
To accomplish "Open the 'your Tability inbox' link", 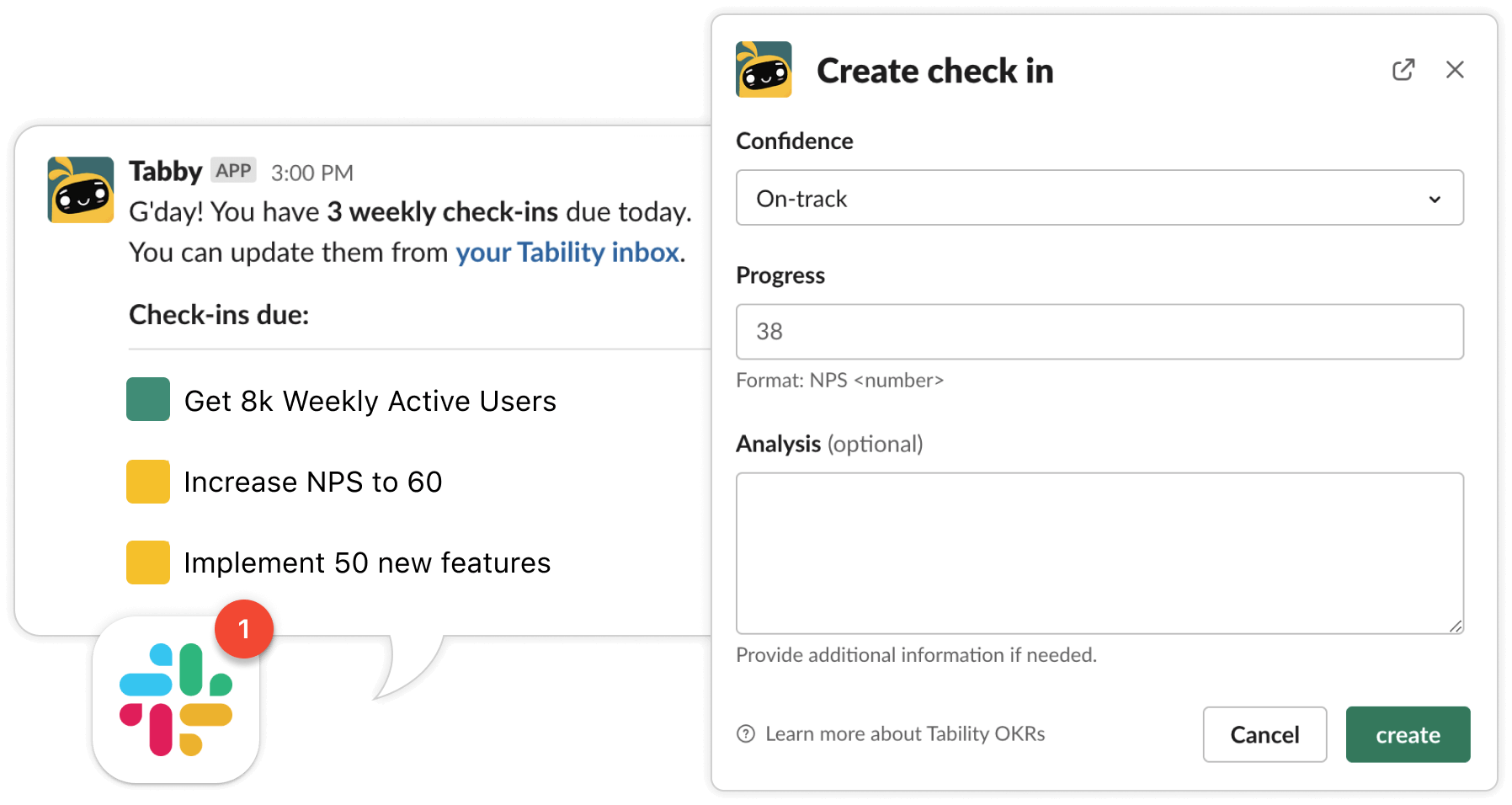I will coord(567,253).
